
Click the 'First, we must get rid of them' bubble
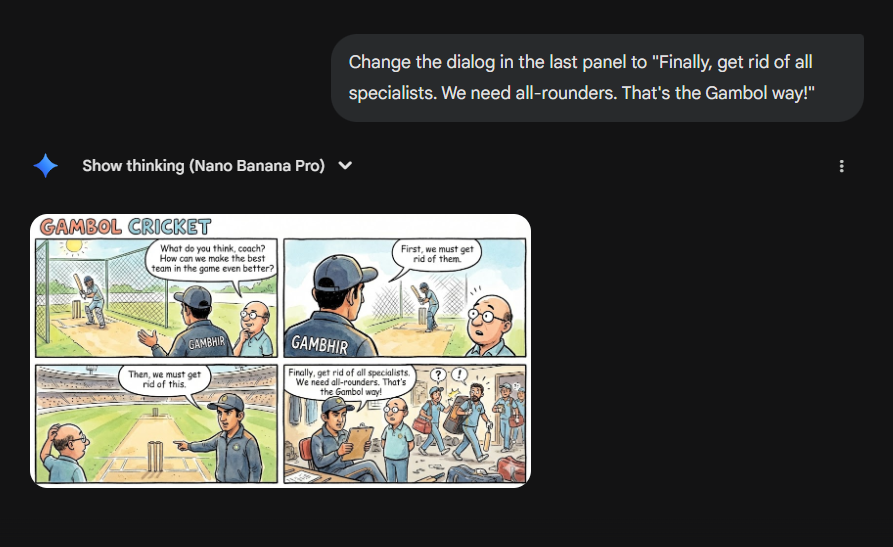pyautogui.click(x=437, y=254)
